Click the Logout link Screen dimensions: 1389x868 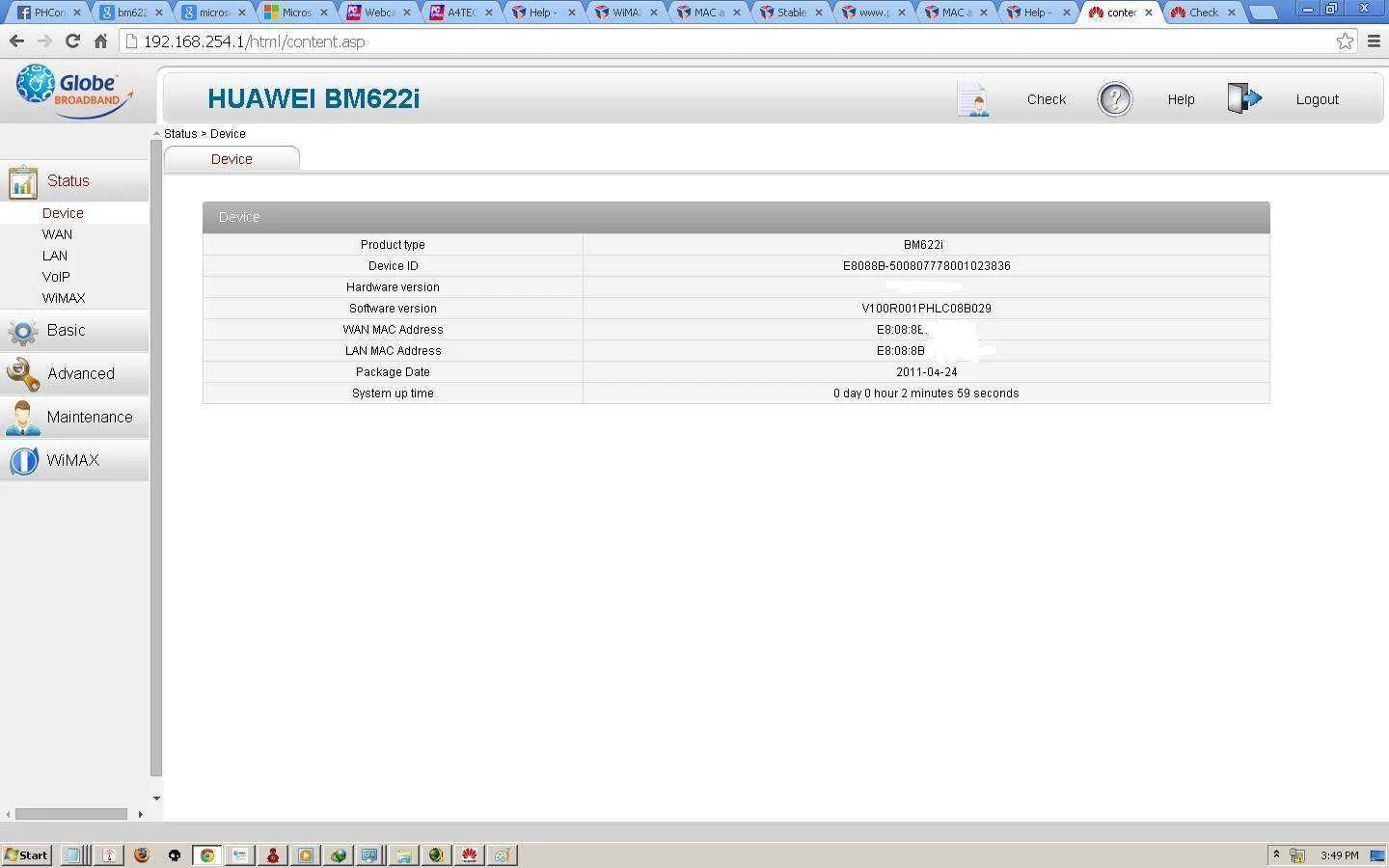(1317, 99)
